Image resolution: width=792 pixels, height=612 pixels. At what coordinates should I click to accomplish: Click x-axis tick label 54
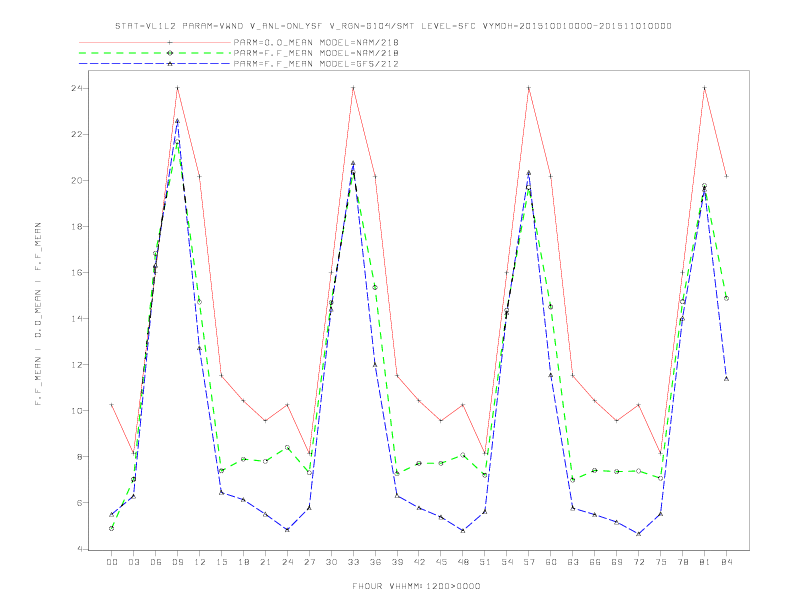pyautogui.click(x=507, y=562)
